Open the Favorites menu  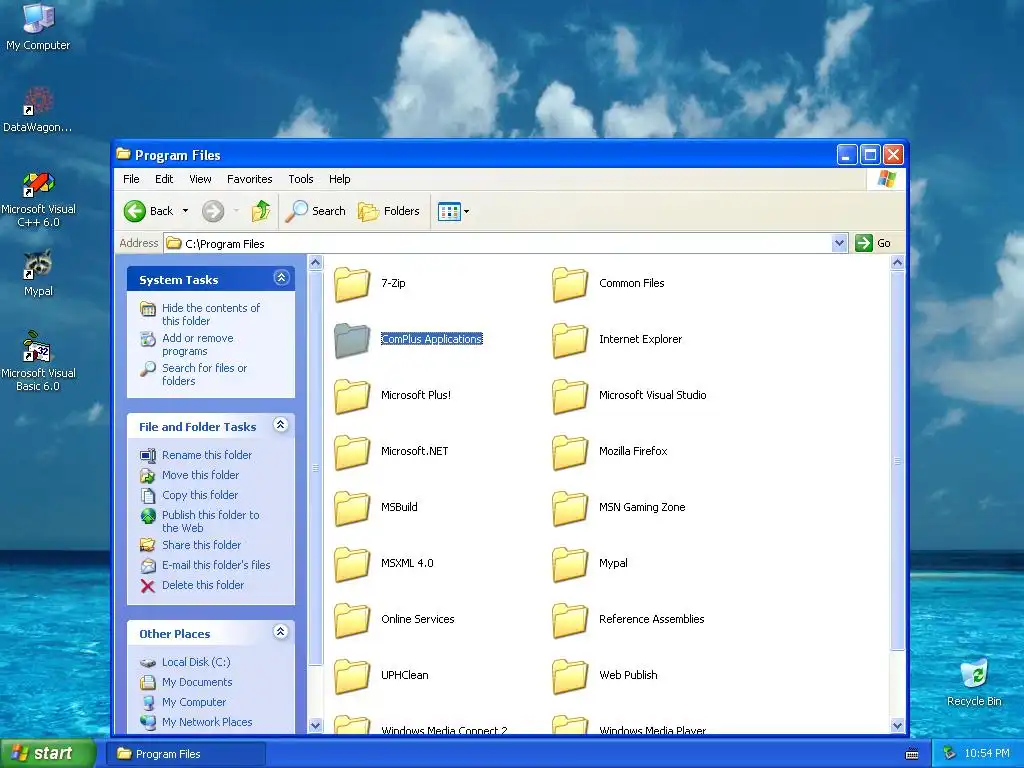pyautogui.click(x=249, y=179)
